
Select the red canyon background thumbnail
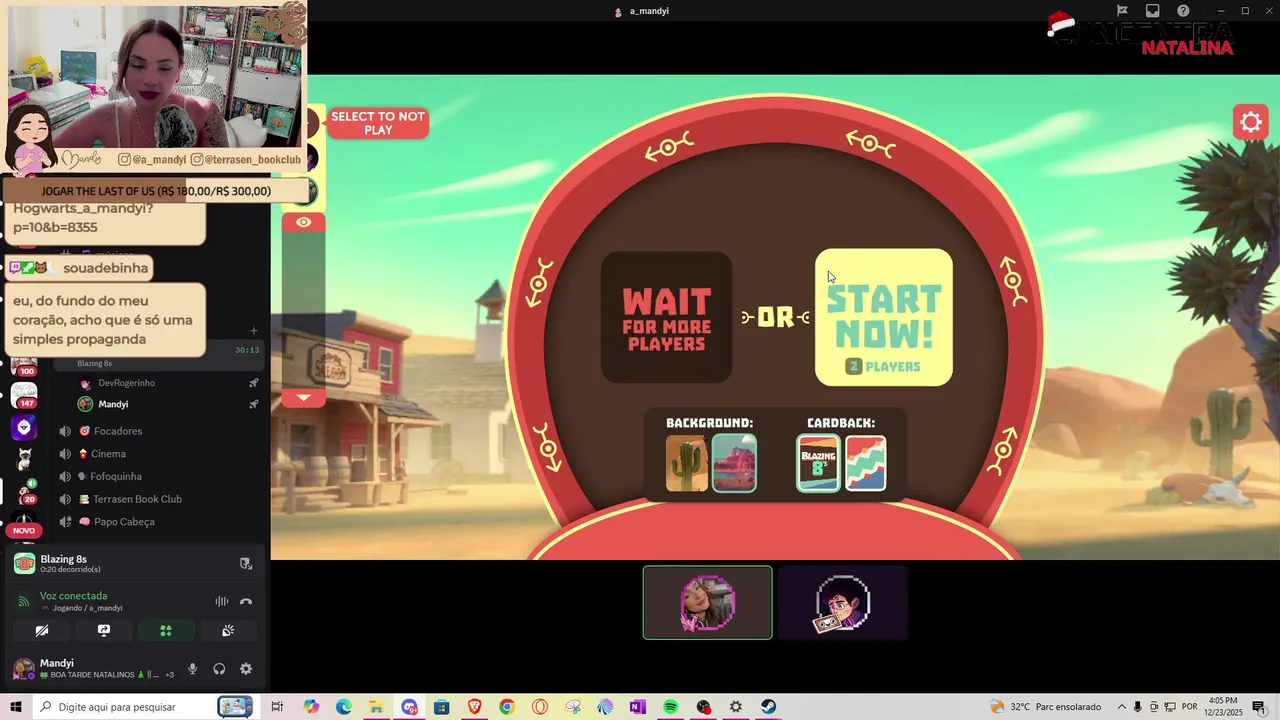734,463
